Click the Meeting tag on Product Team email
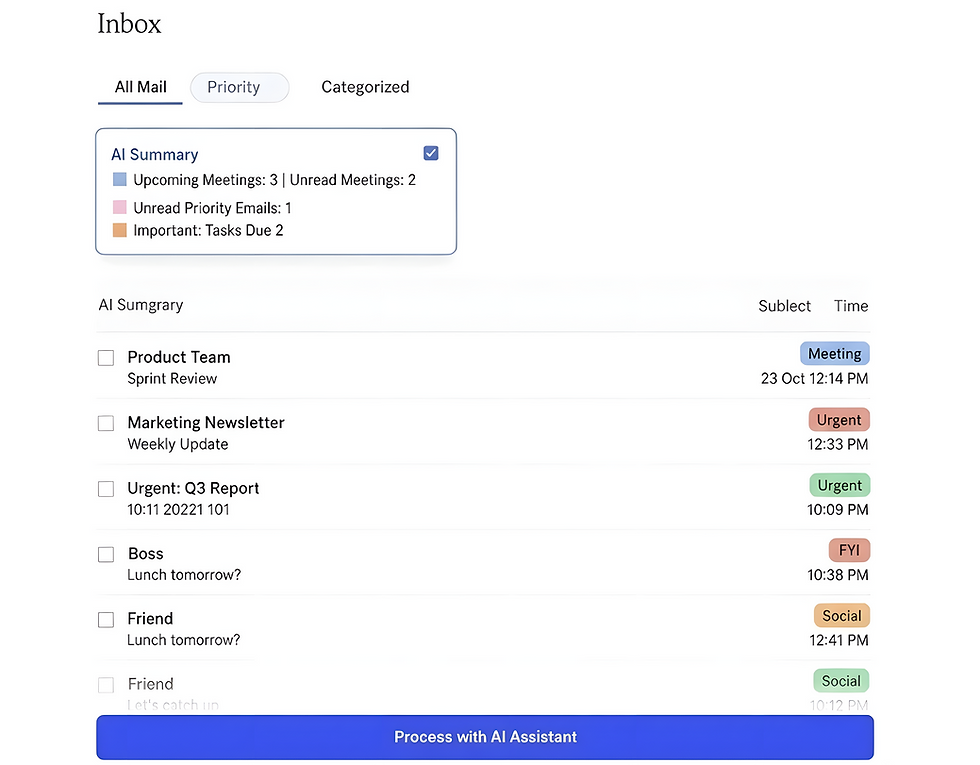 [x=834, y=353]
